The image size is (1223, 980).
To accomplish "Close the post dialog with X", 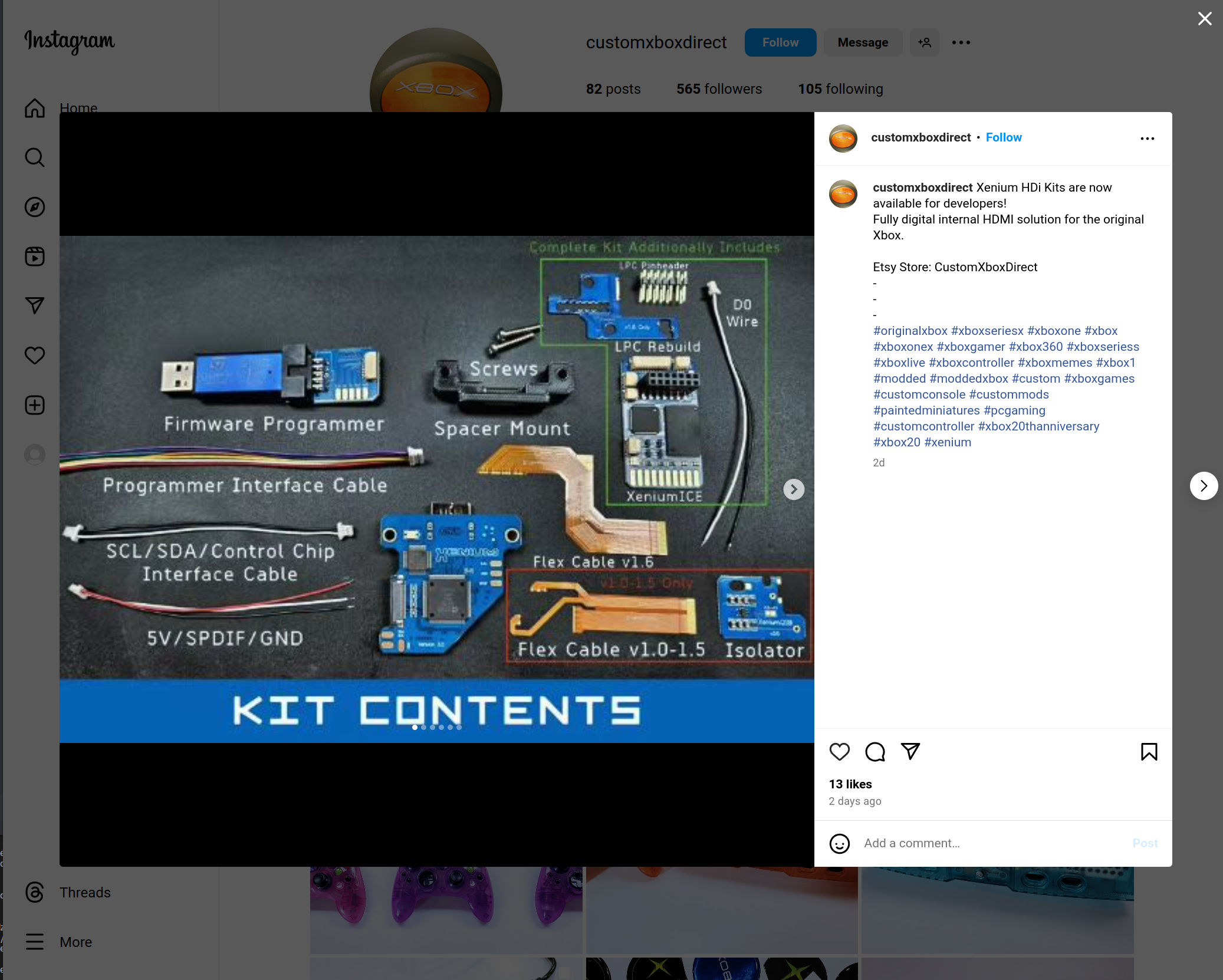I will [1205, 19].
